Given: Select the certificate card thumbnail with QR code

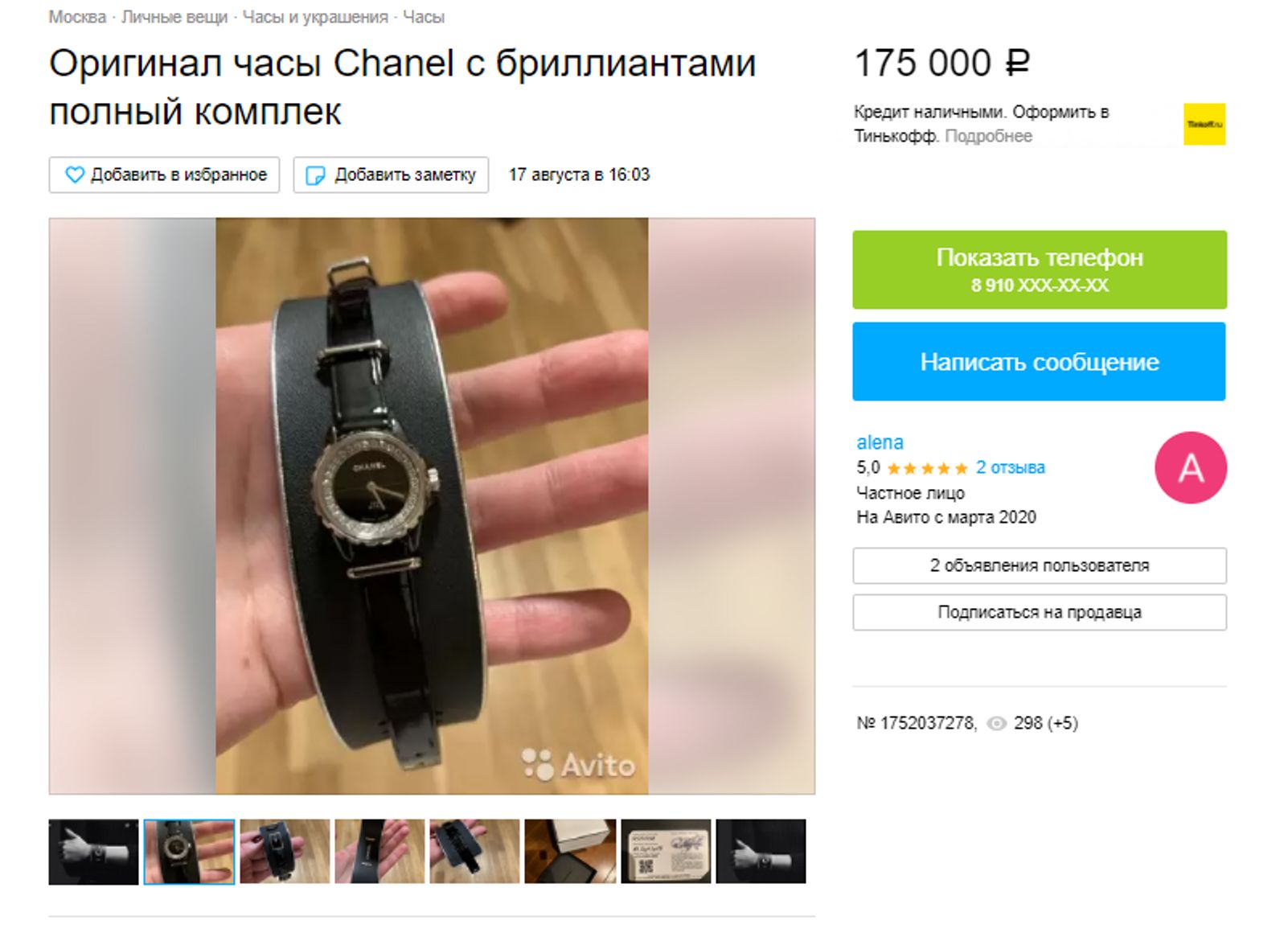Looking at the screenshot, I should [x=666, y=852].
